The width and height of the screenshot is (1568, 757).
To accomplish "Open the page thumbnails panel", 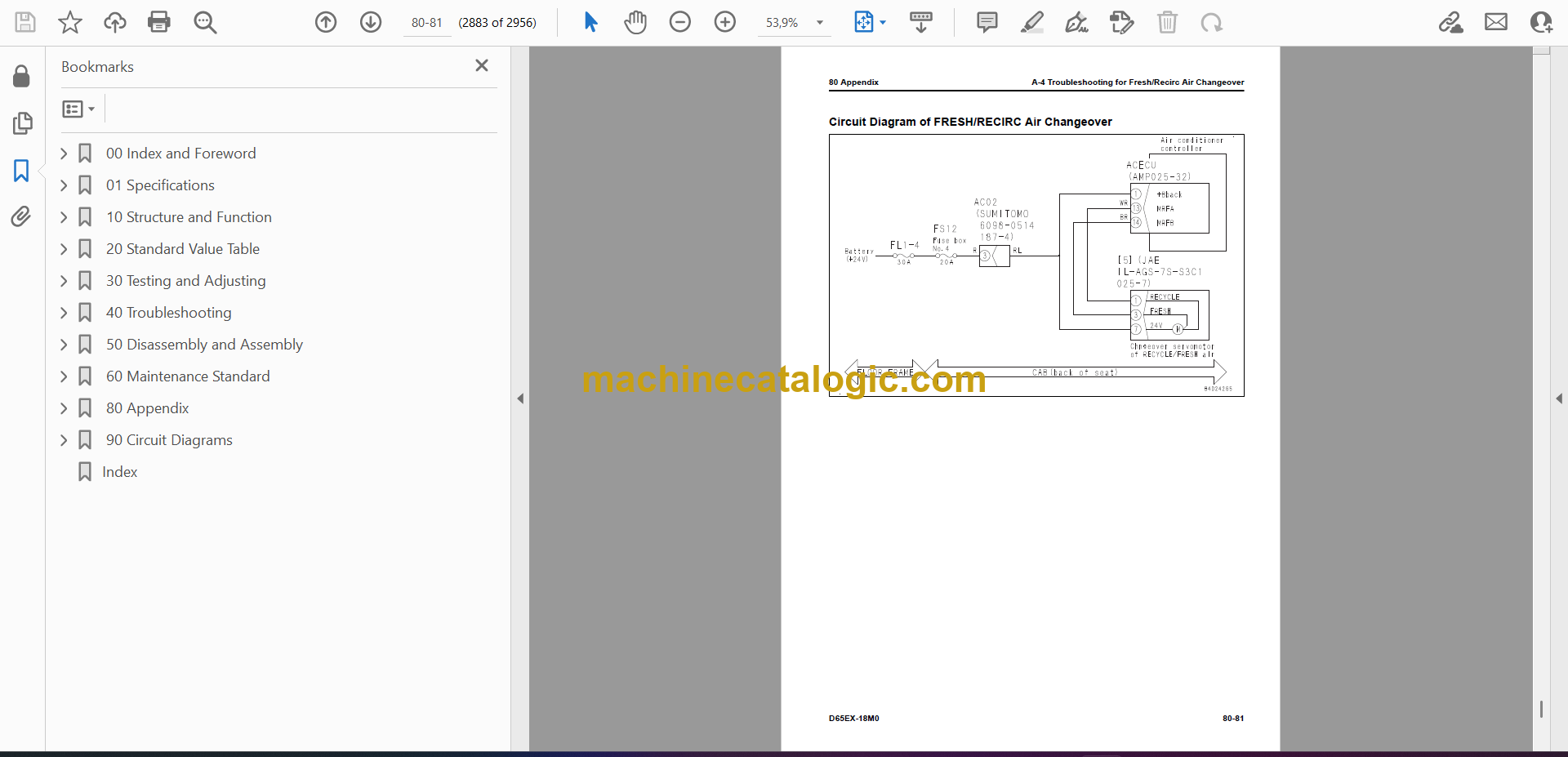I will pyautogui.click(x=22, y=123).
